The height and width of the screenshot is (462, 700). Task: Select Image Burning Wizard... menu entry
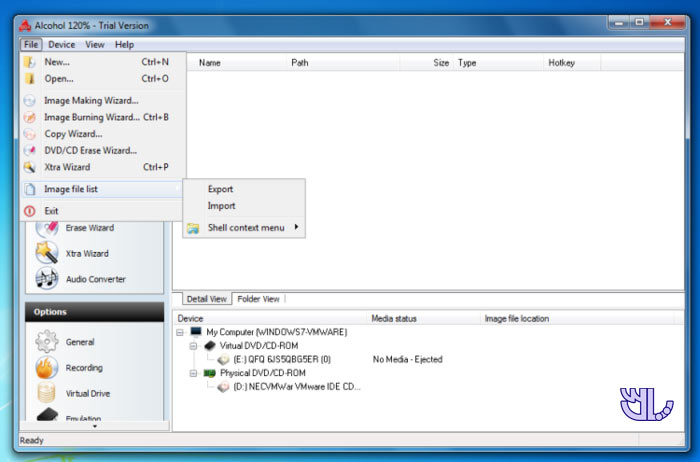click(104, 117)
